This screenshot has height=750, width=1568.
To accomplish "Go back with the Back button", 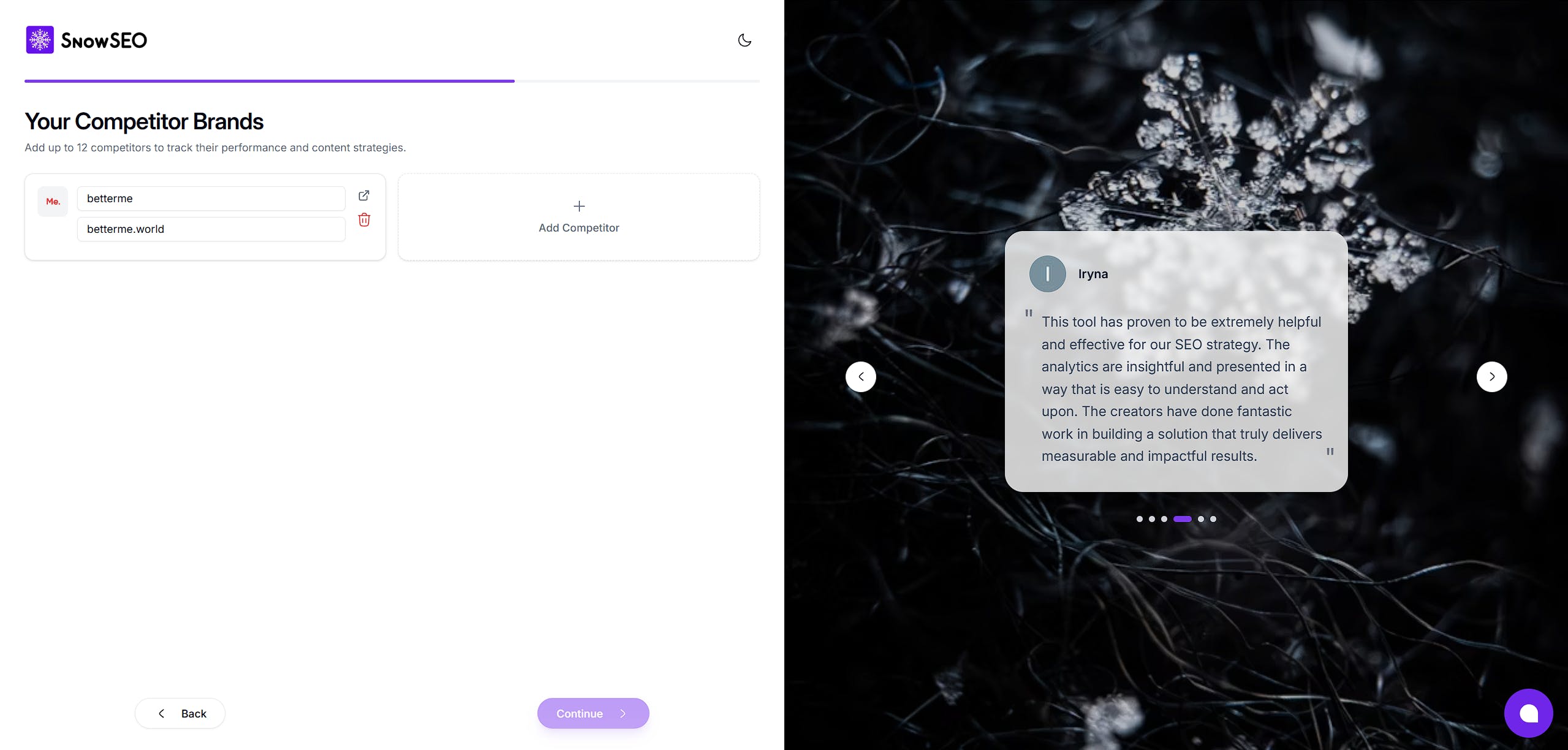I will (180, 713).
